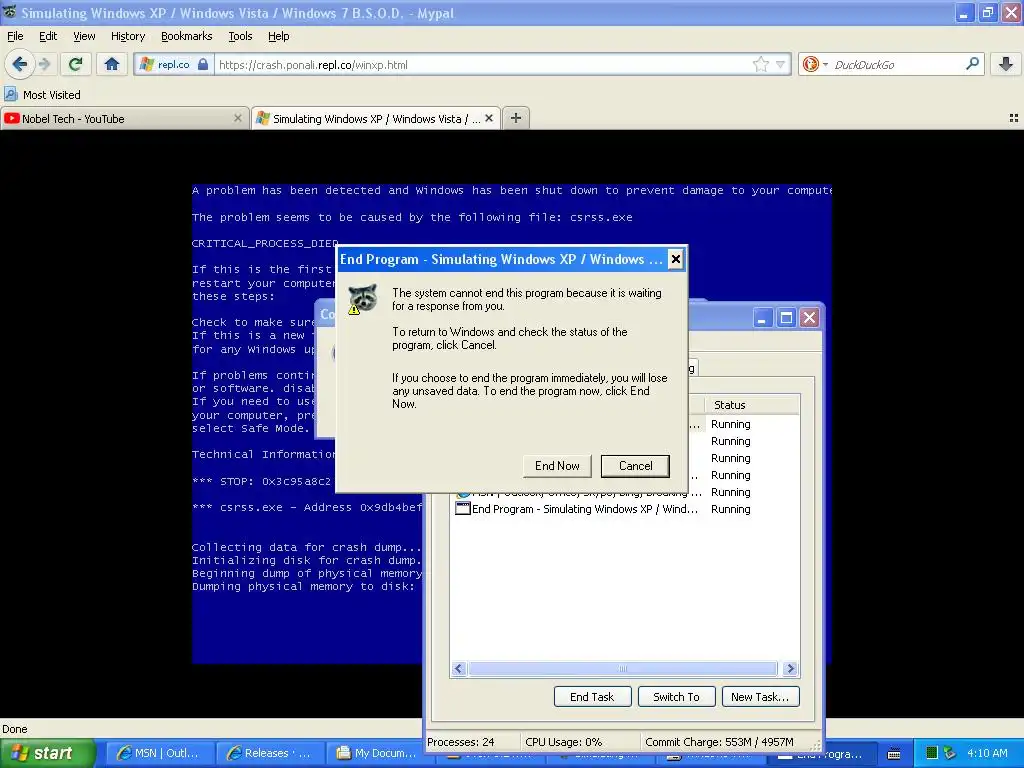Click the Most Visited bookmarks icon
1024x768 pixels.
tap(10, 94)
